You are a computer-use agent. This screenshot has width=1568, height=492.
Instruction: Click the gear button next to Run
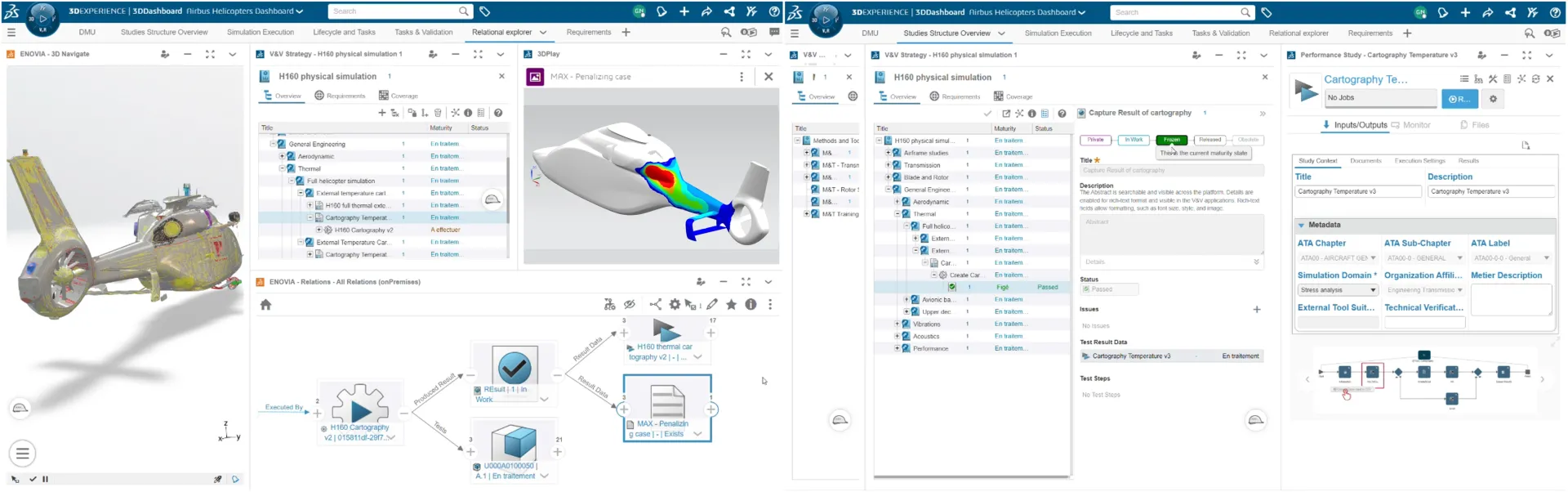1493,99
